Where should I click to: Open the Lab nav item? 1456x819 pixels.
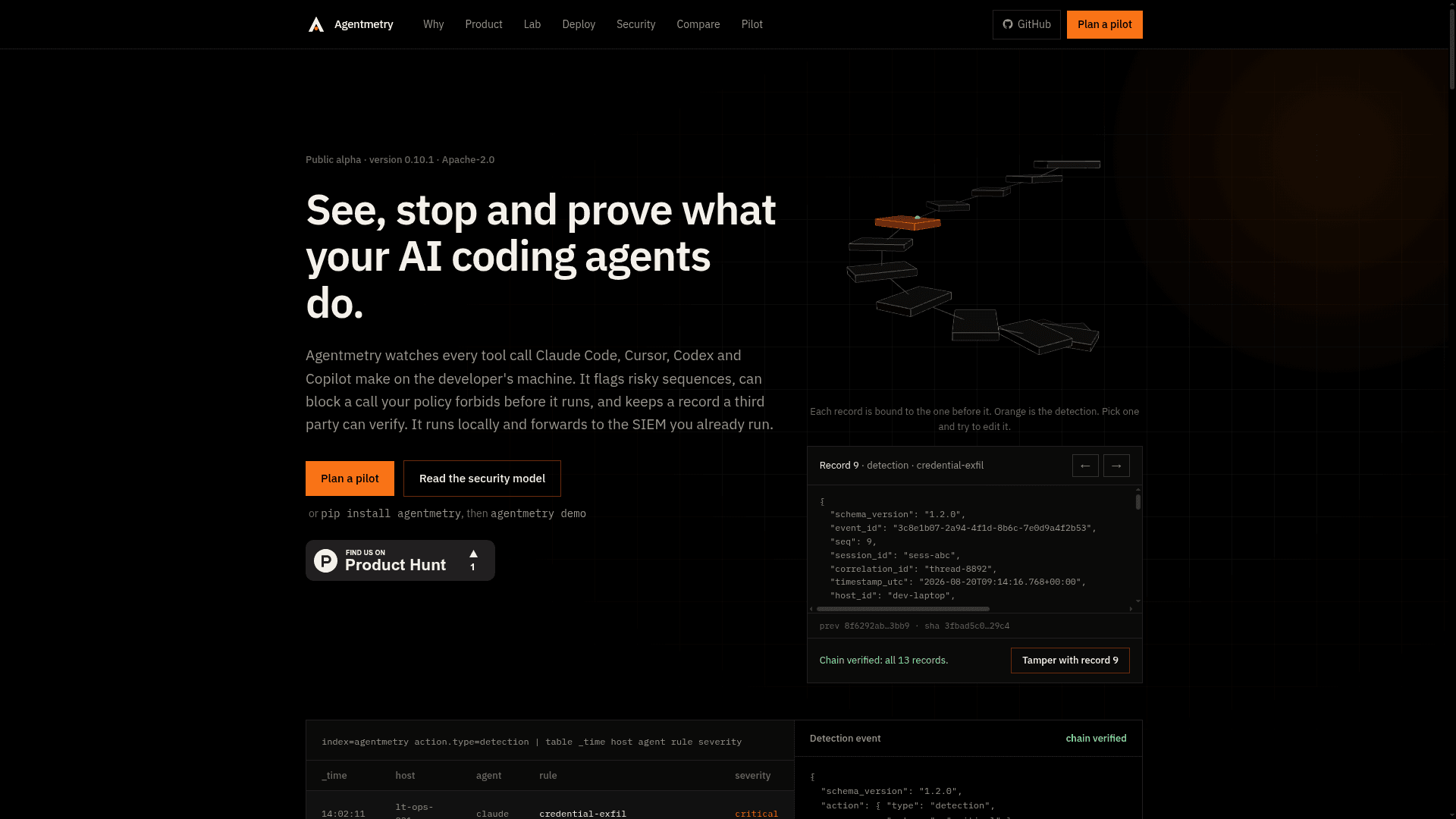[532, 24]
